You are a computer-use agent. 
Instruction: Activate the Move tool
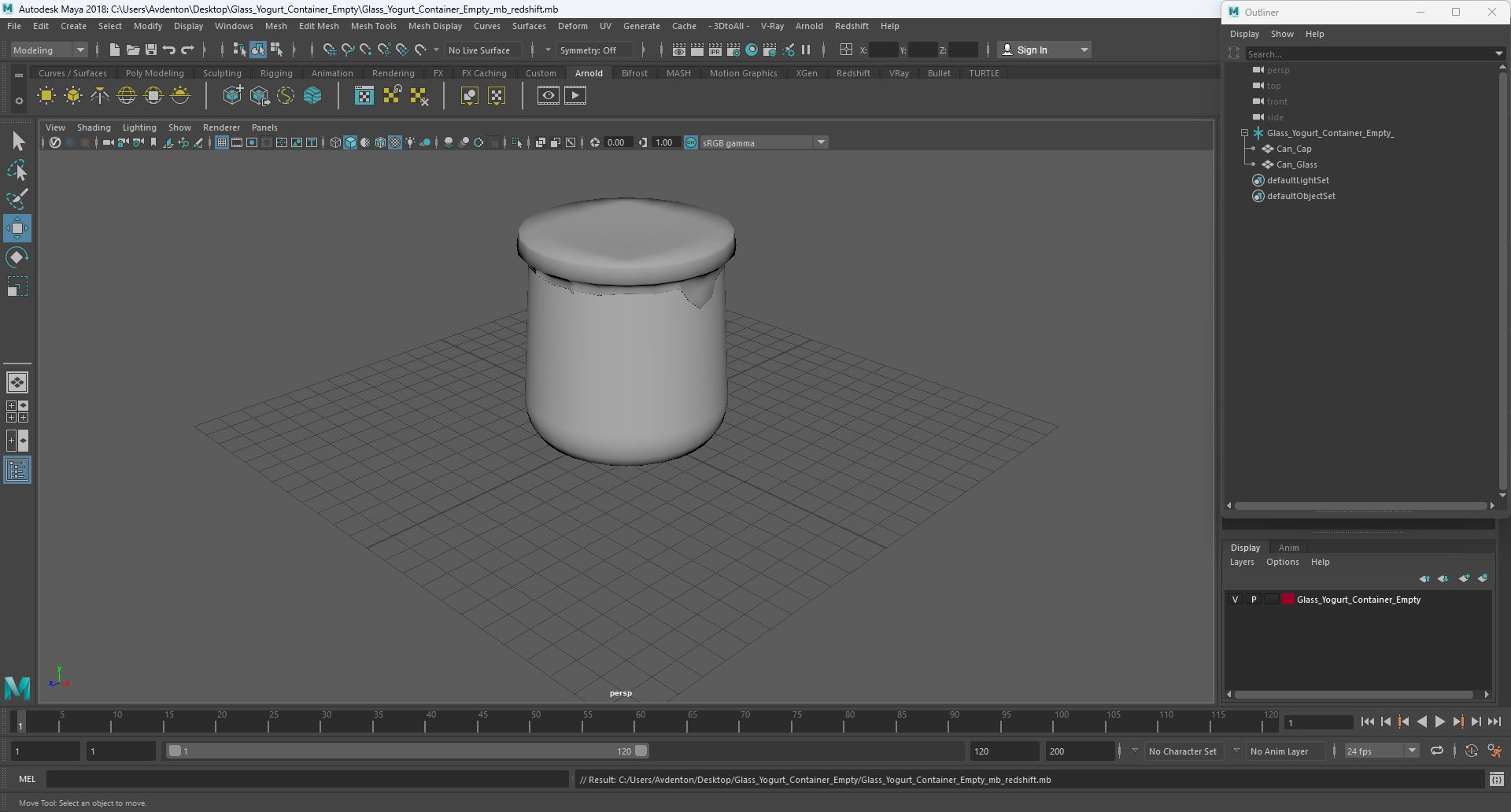17,228
